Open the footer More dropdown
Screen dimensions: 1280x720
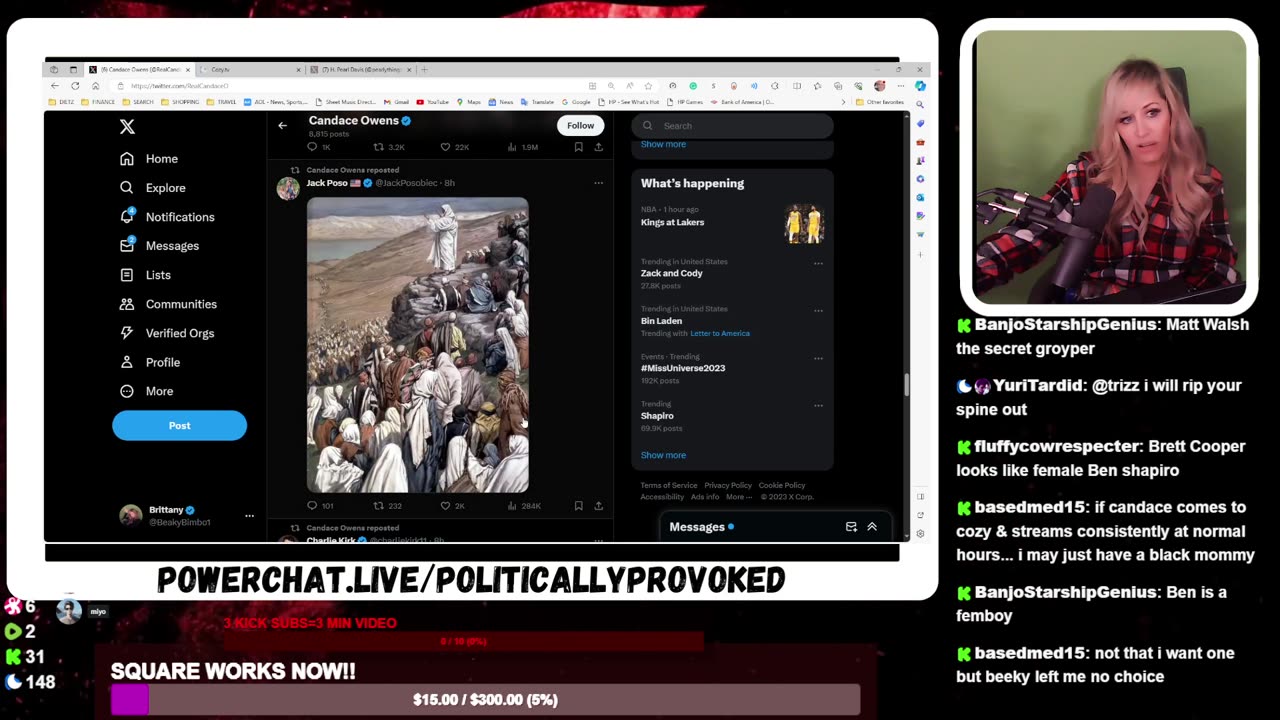tap(739, 497)
